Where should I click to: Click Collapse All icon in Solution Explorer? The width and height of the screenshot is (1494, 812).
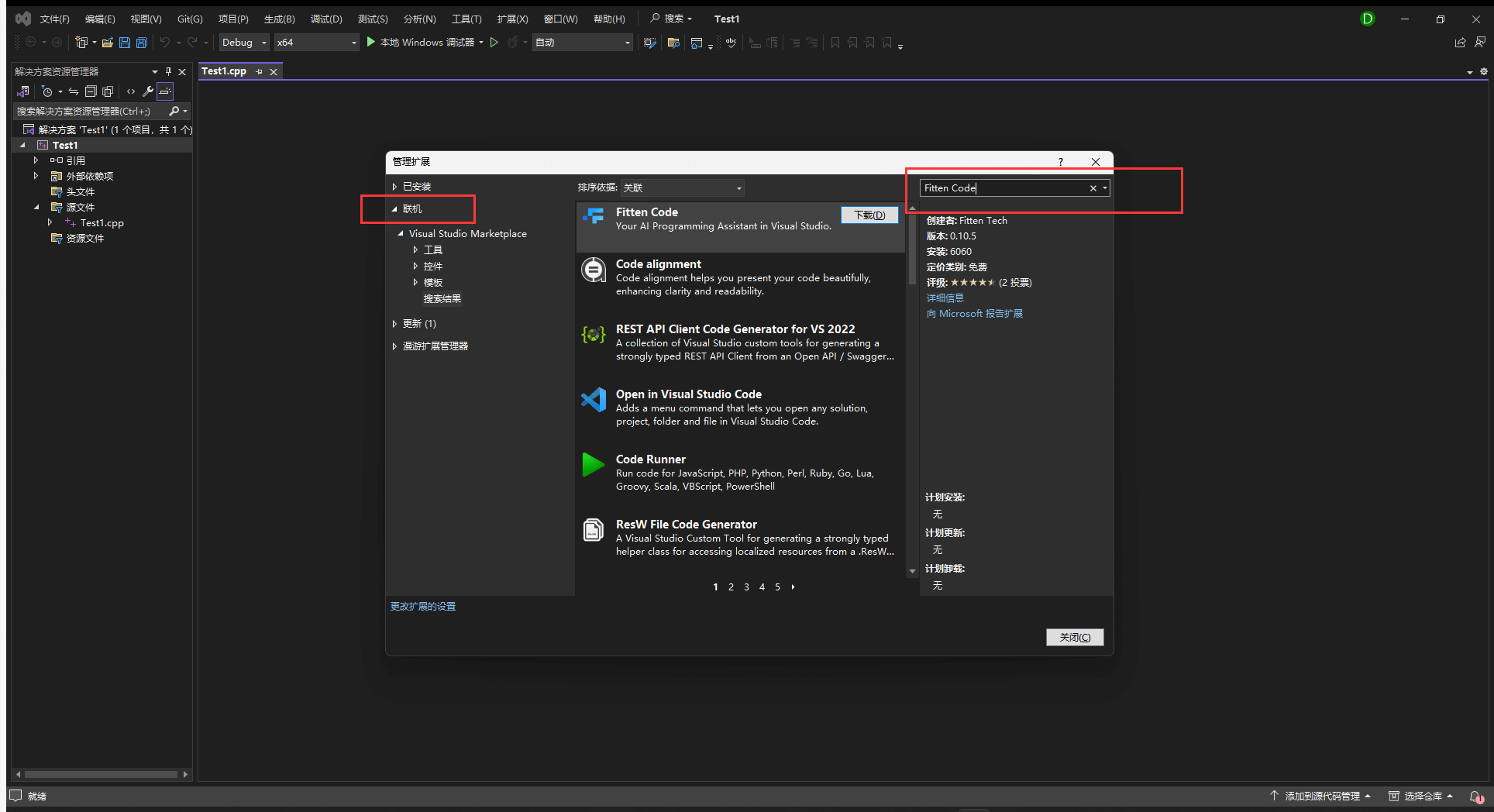(x=91, y=91)
